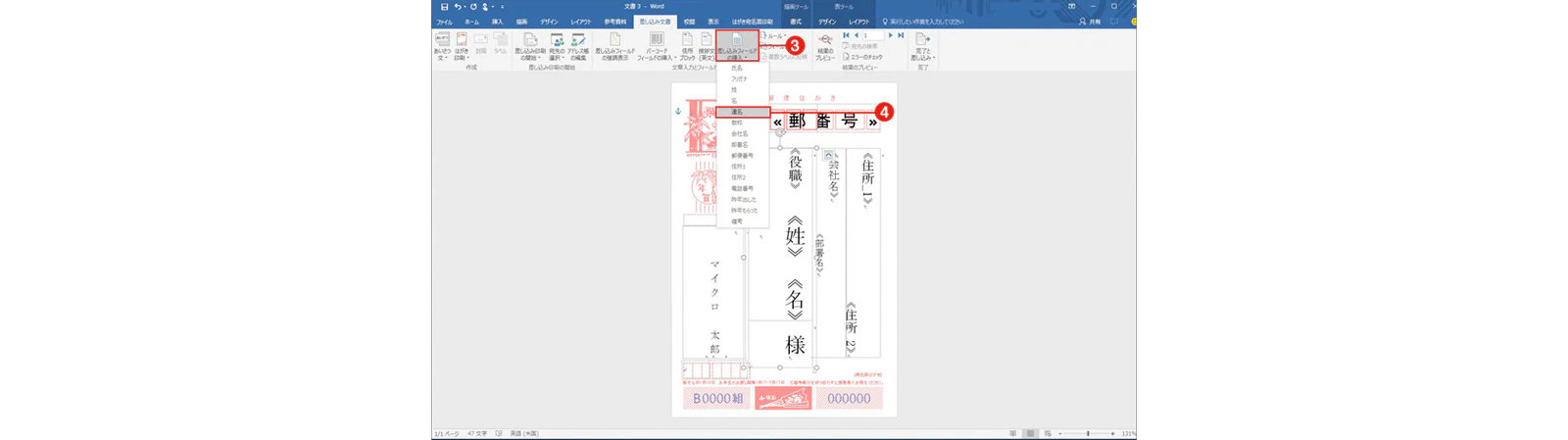Toggle 差し込みフィールドの強調表示 highlight fields
The height and width of the screenshot is (440, 1568).
pos(615,46)
